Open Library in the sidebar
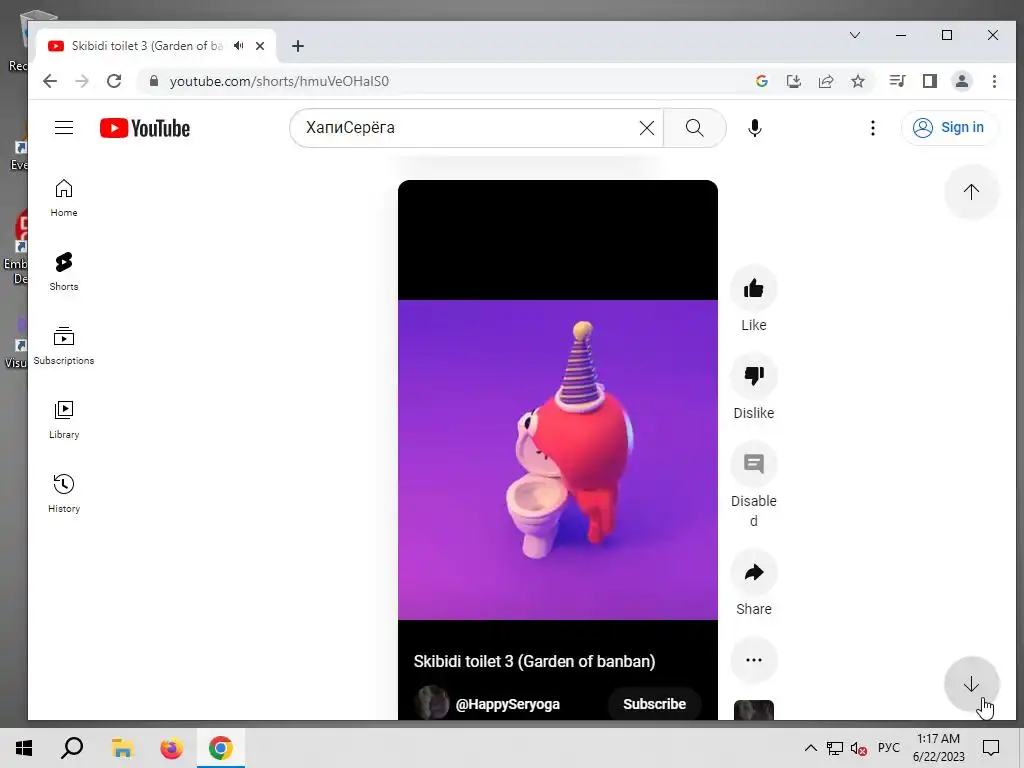 pos(64,420)
